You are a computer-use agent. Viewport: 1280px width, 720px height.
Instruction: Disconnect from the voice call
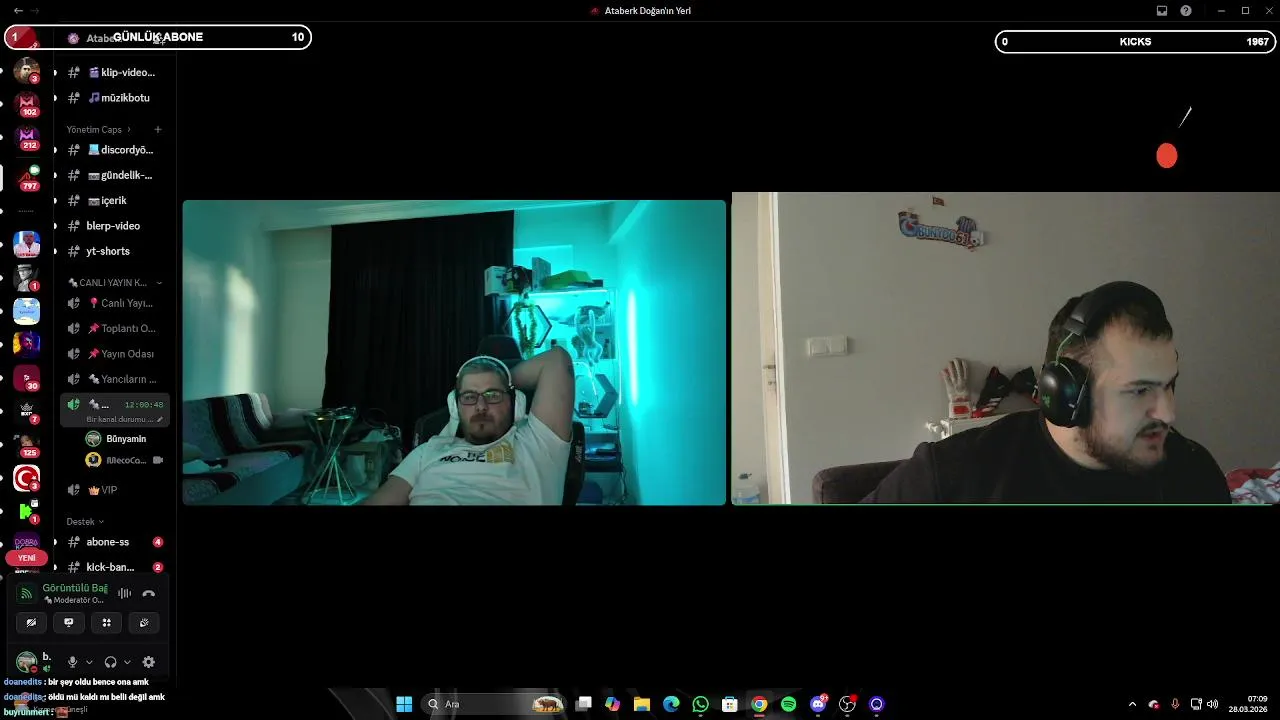[148, 593]
